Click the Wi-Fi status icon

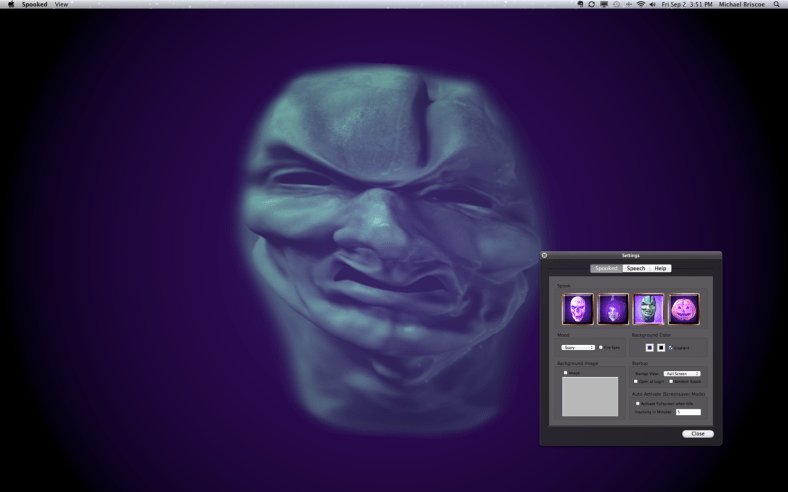click(x=641, y=4)
